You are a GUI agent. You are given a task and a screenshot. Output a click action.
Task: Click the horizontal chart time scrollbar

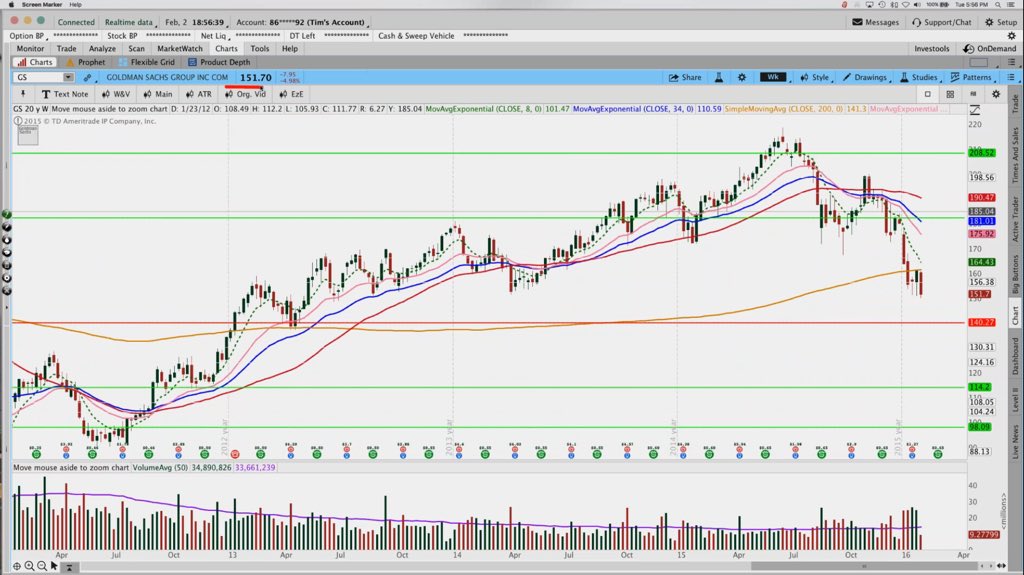click(863, 567)
